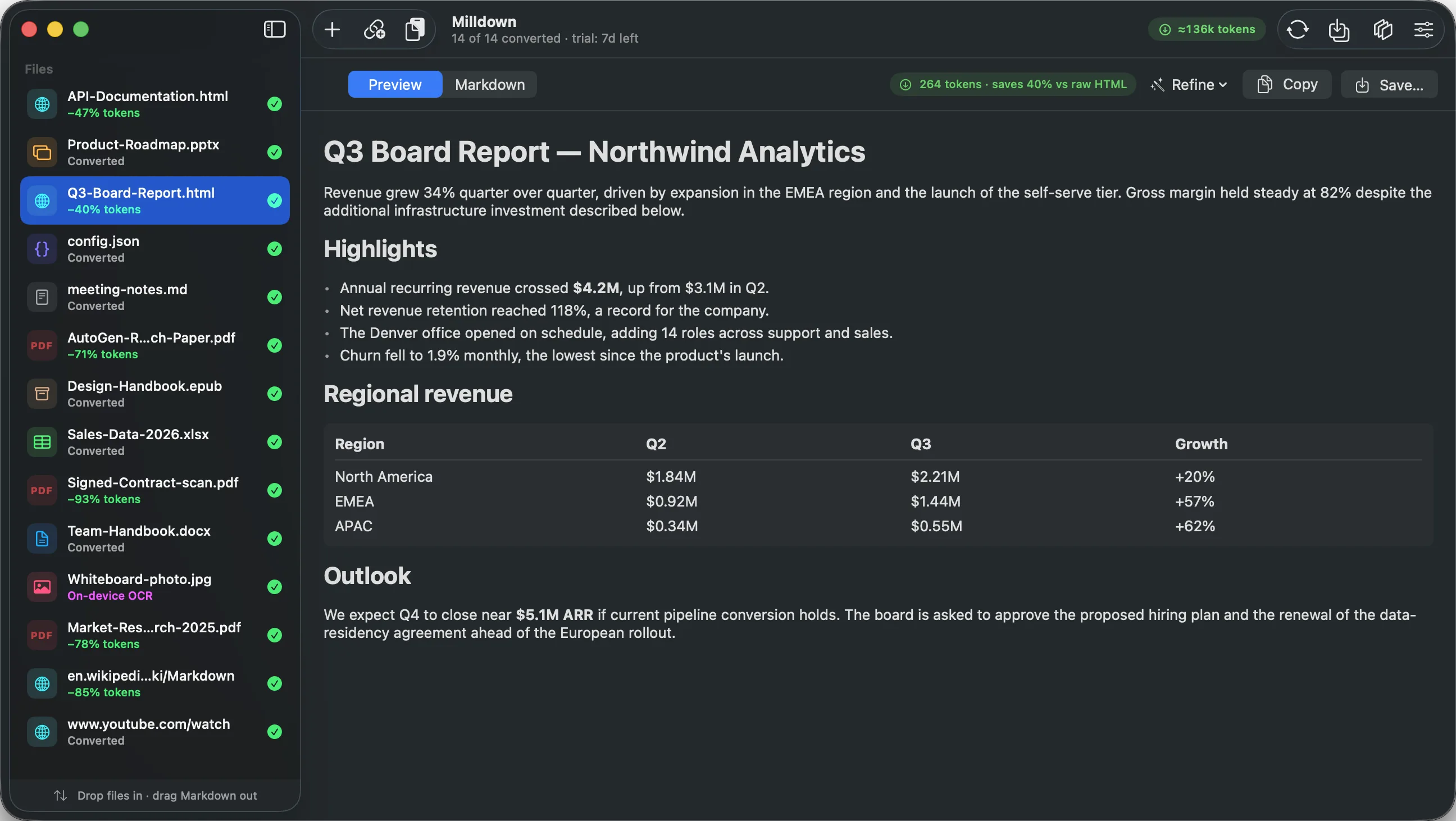Click the clipboard paste icon in the toolbar
1456x821 pixels.
(415, 29)
